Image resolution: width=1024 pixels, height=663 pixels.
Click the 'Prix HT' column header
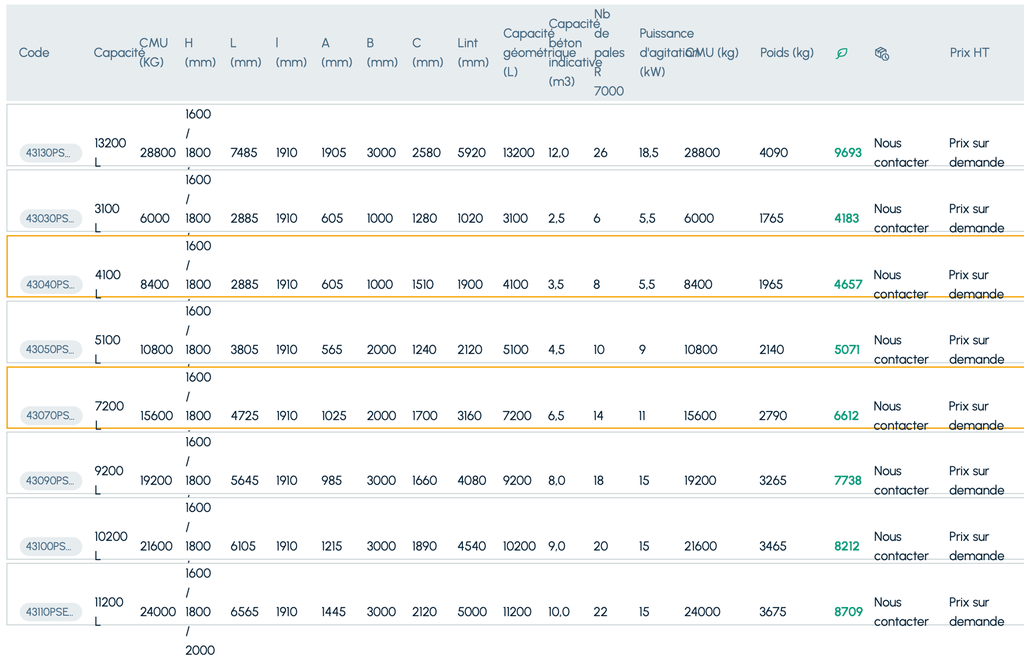pyautogui.click(x=969, y=53)
